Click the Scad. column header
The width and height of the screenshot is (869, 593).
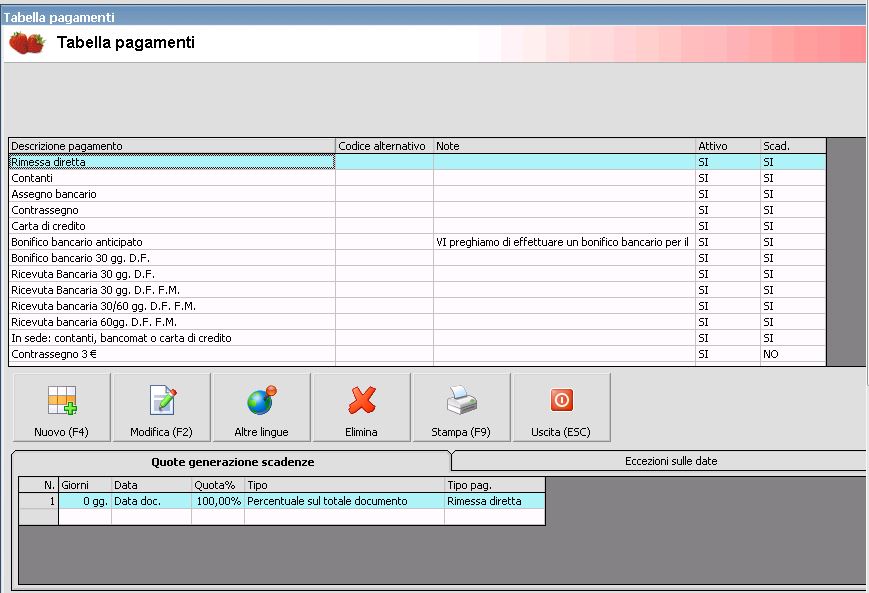point(793,146)
